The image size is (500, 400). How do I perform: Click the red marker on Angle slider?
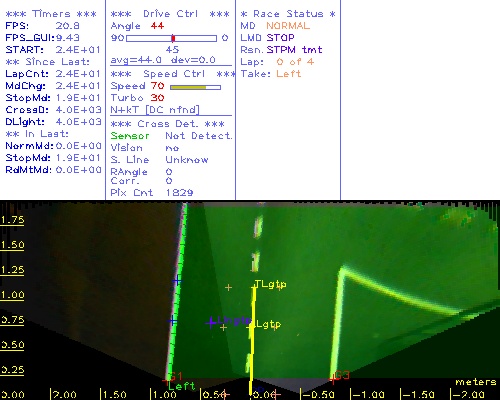173,38
